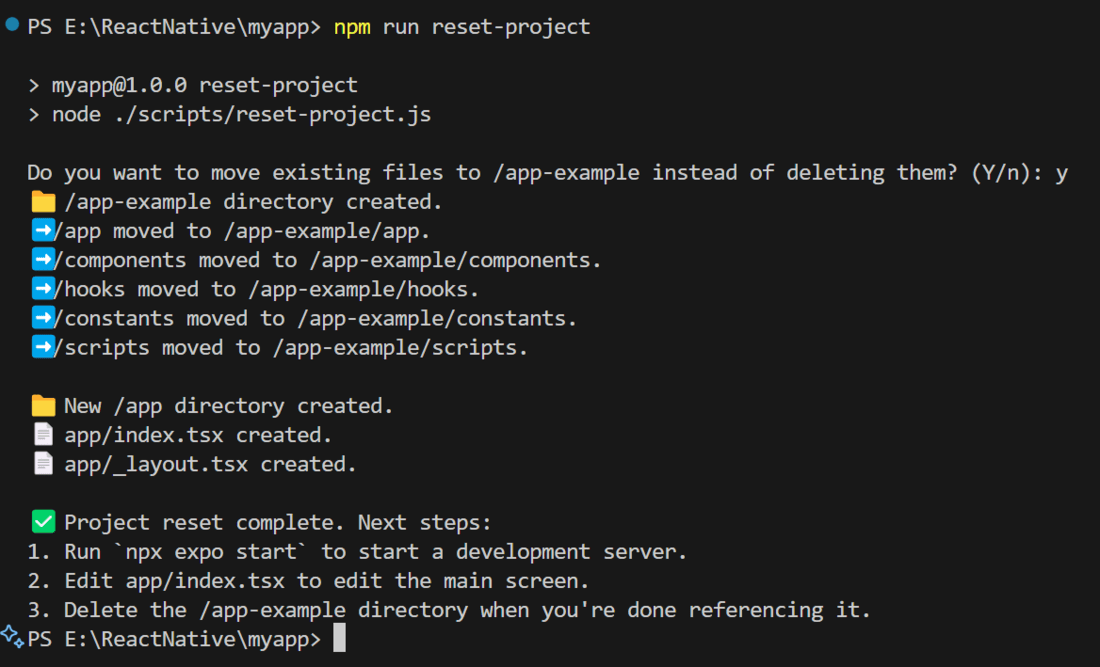
Task: Click the sparkle icon beside the last prompt
Action: 12,635
